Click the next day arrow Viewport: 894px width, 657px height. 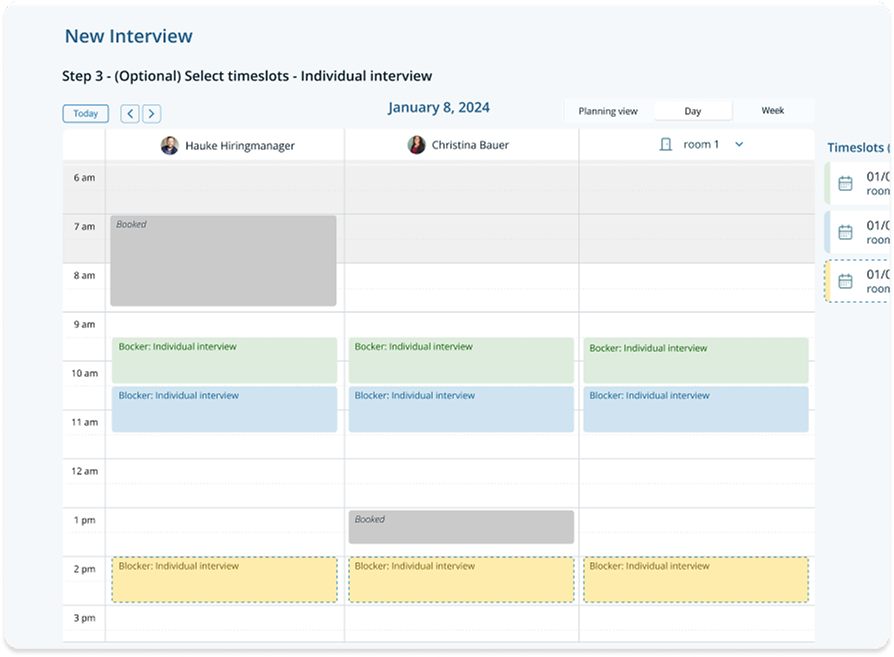click(x=151, y=114)
